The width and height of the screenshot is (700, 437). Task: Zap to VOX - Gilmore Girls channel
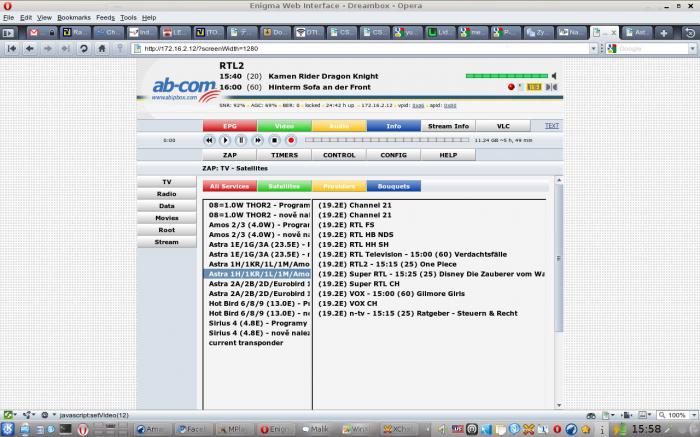coord(391,294)
